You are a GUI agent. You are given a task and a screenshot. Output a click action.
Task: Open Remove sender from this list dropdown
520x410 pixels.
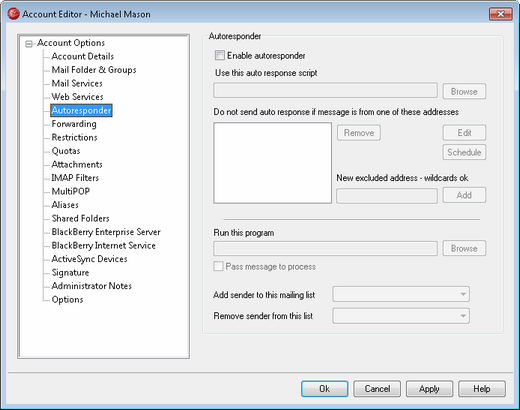point(401,316)
